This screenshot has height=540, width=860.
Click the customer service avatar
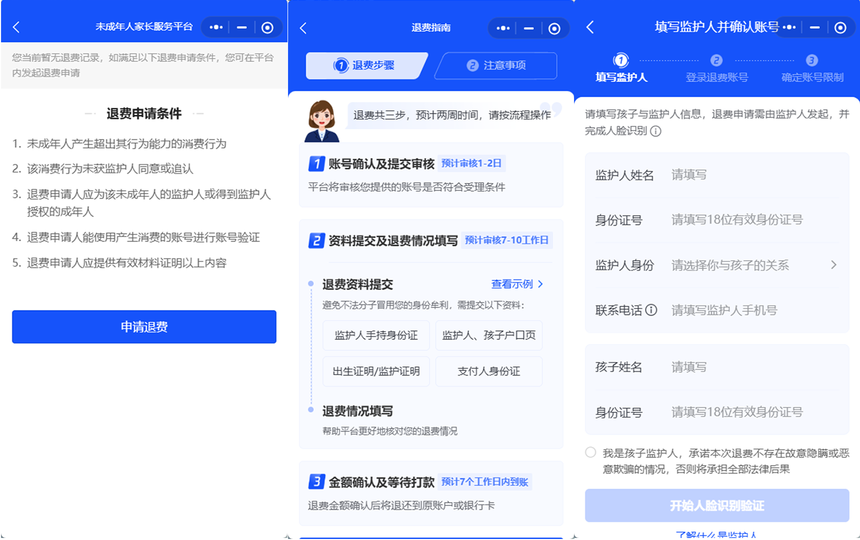tap(321, 121)
